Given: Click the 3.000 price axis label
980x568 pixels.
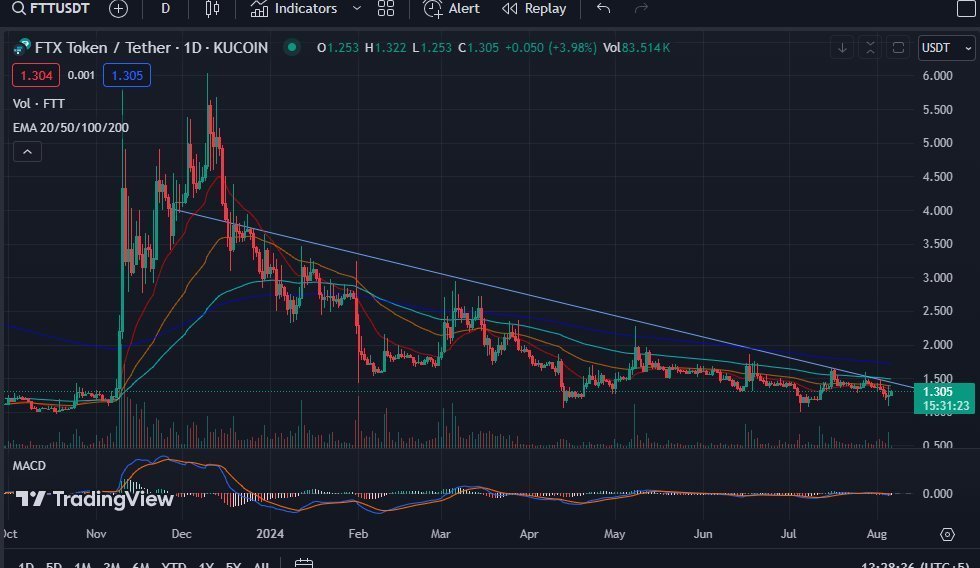Looking at the screenshot, I should coord(938,277).
